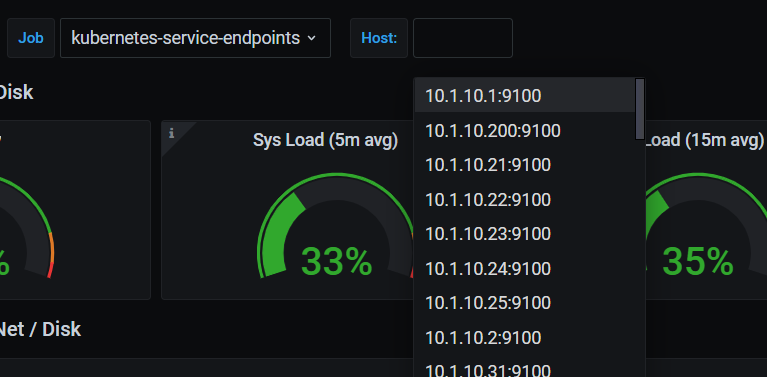767x377 pixels.
Task: Toggle the Net / Disk row header
Action: pos(40,330)
